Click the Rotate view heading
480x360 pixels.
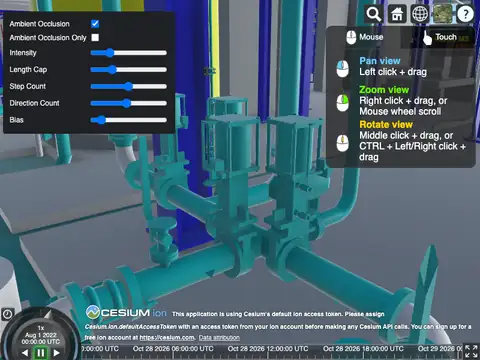pyautogui.click(x=386, y=125)
